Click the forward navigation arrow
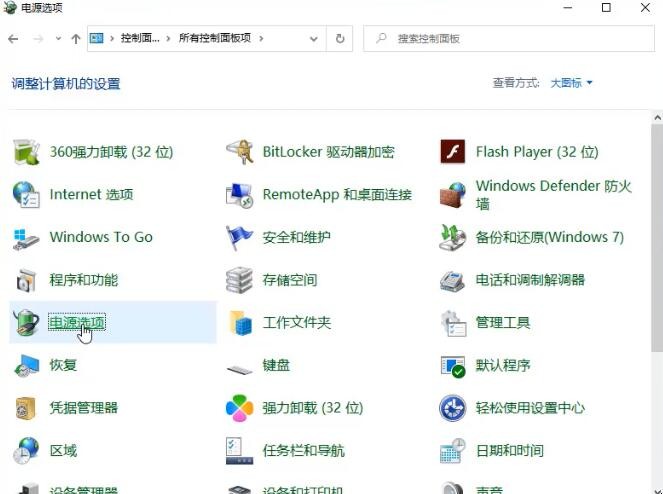 (38, 39)
